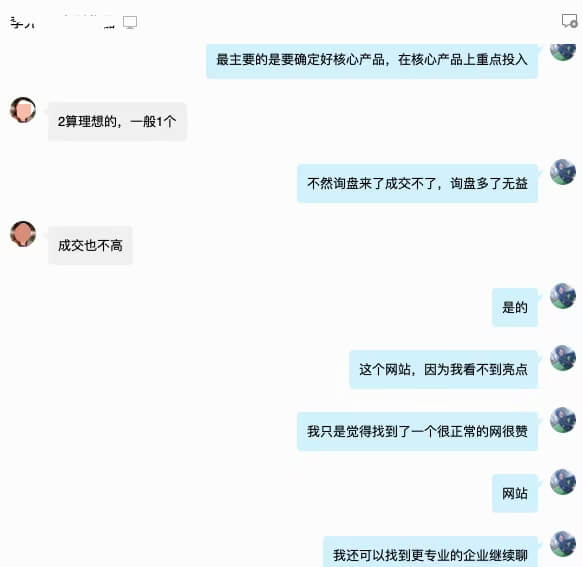Click sender avatar beside "我还可以找到更专业的企业" message
Screen dimensions: 583x567
click(563, 544)
